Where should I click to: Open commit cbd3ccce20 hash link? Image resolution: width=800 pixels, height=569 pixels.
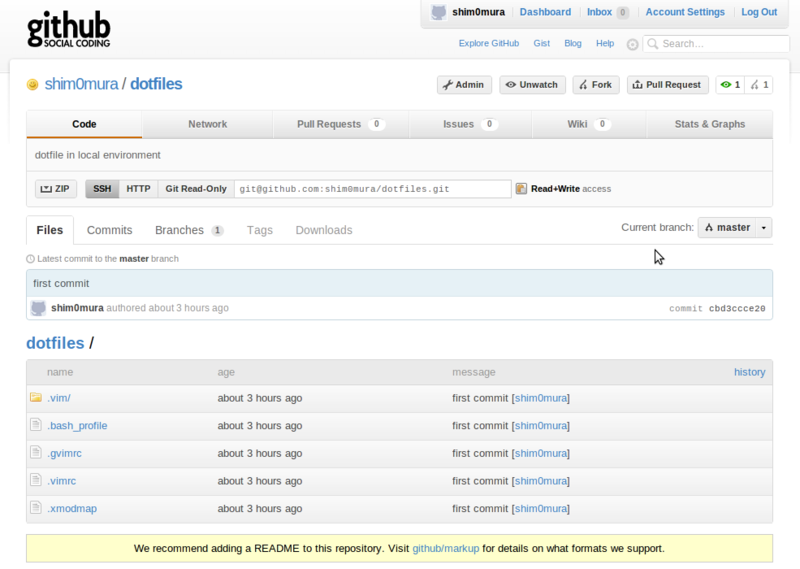coord(737,309)
